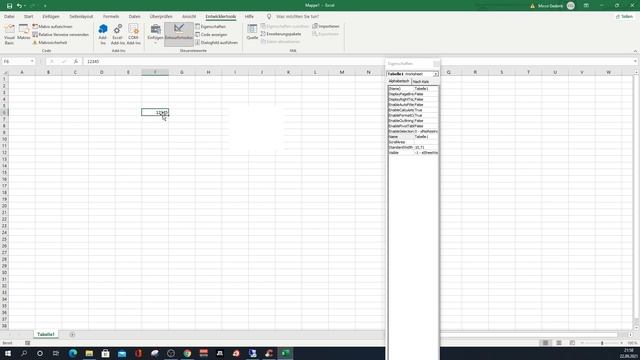Expand the formula bar chevron
Viewport: 640px width, 360px height.
(636, 61)
